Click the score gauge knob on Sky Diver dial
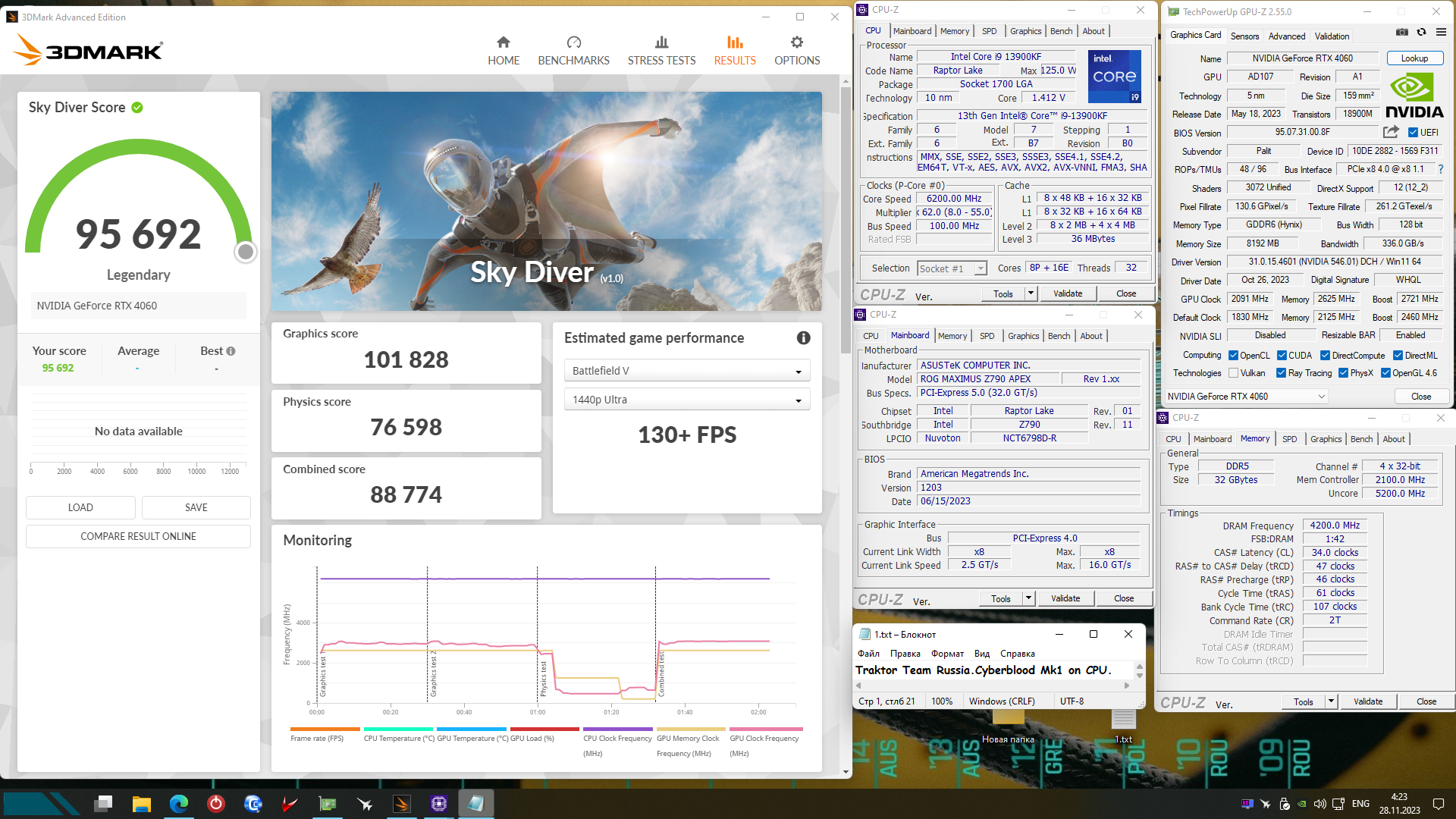Image resolution: width=1456 pixels, height=819 pixels. 245,252
